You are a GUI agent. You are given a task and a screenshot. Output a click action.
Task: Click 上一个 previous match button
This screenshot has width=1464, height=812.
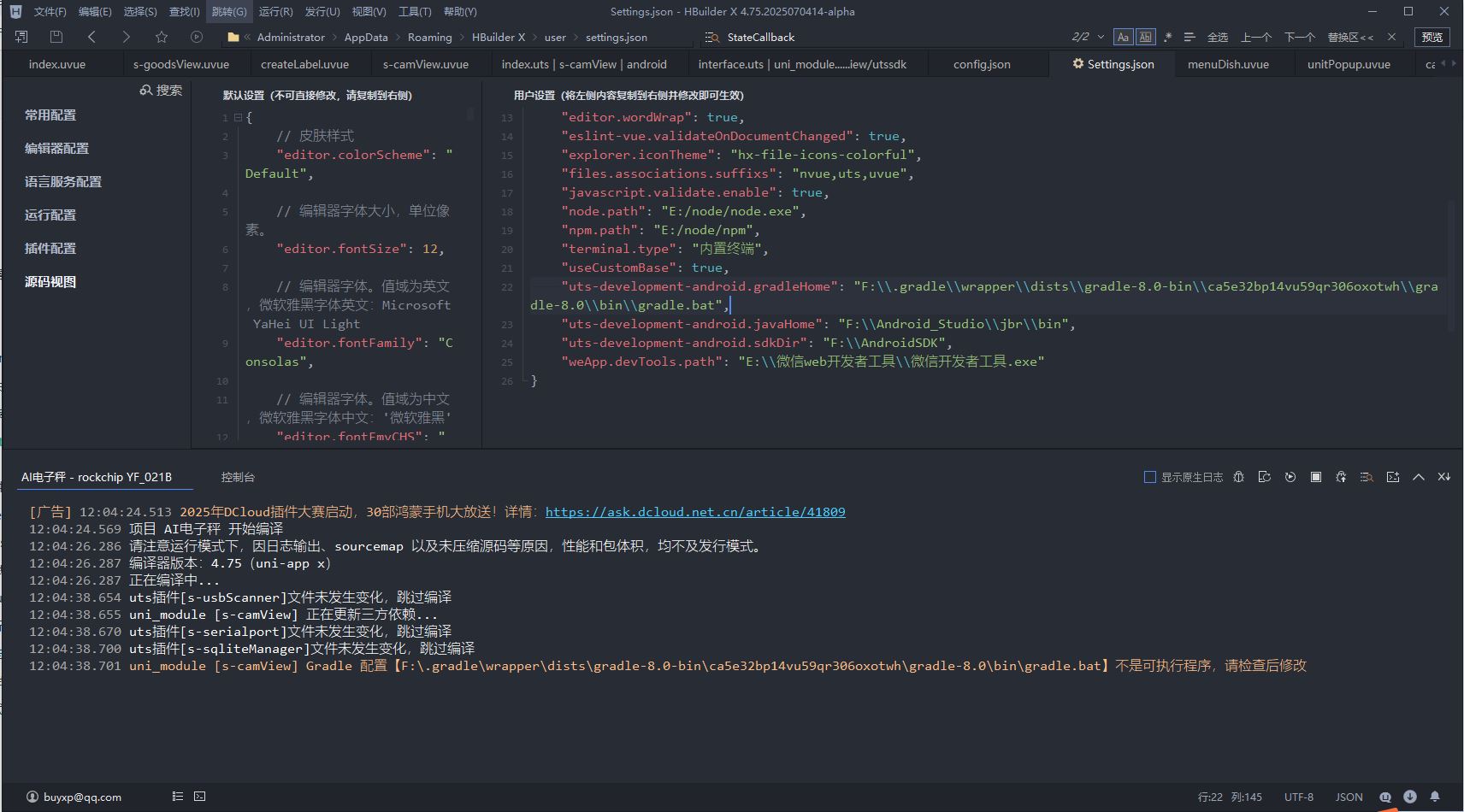pos(1255,37)
